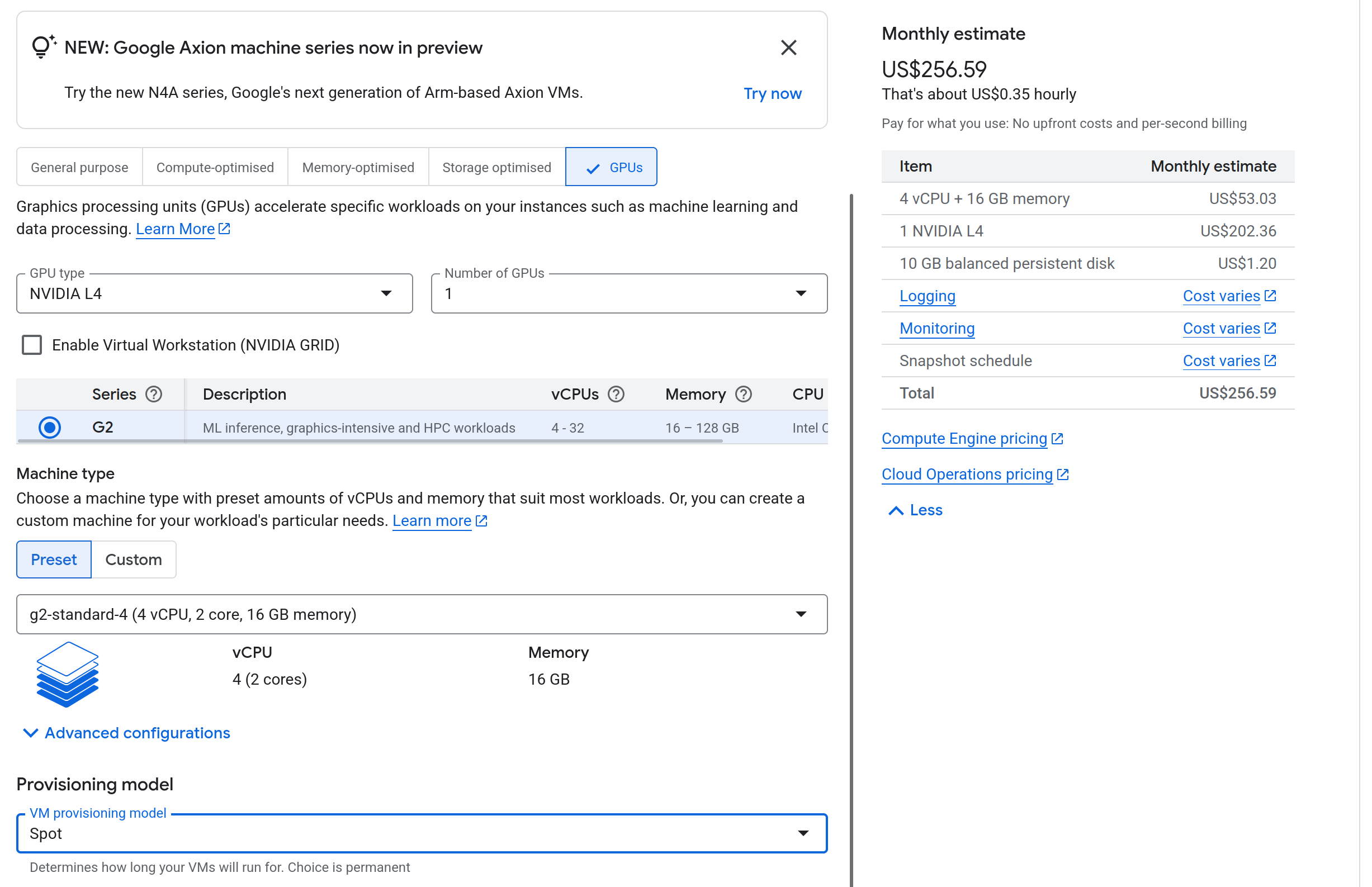The image size is (1372, 887).
Task: Click the Memory column help icon
Action: pos(743,394)
